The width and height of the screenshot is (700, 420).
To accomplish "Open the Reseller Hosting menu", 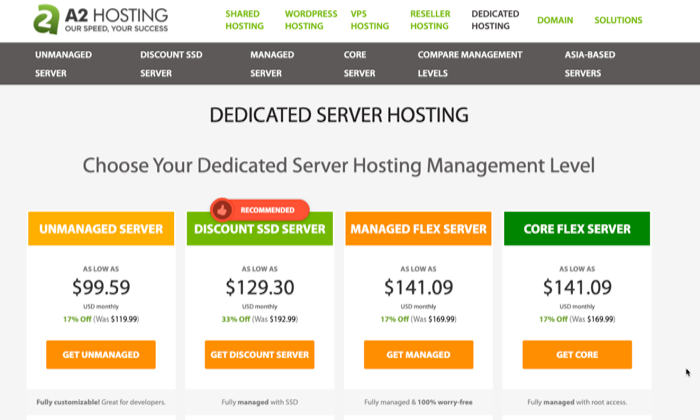I will pyautogui.click(x=430, y=20).
